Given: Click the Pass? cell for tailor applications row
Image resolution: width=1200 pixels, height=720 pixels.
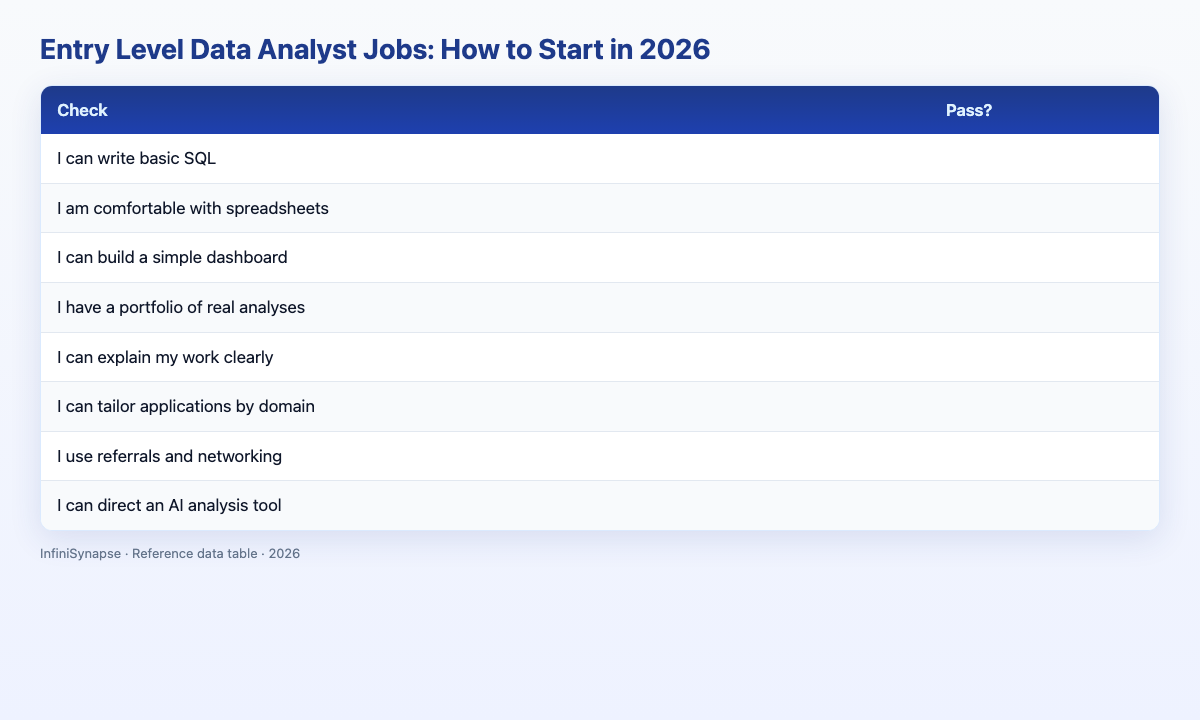Looking at the screenshot, I should click(x=1044, y=406).
